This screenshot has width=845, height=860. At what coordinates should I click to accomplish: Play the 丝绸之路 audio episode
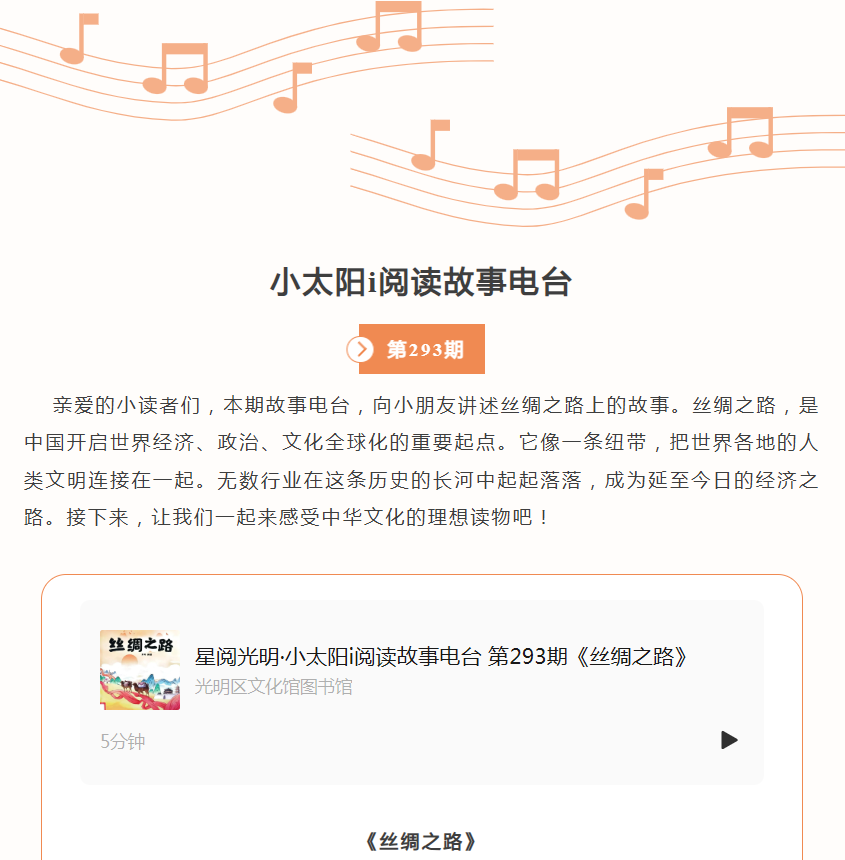[x=729, y=740]
